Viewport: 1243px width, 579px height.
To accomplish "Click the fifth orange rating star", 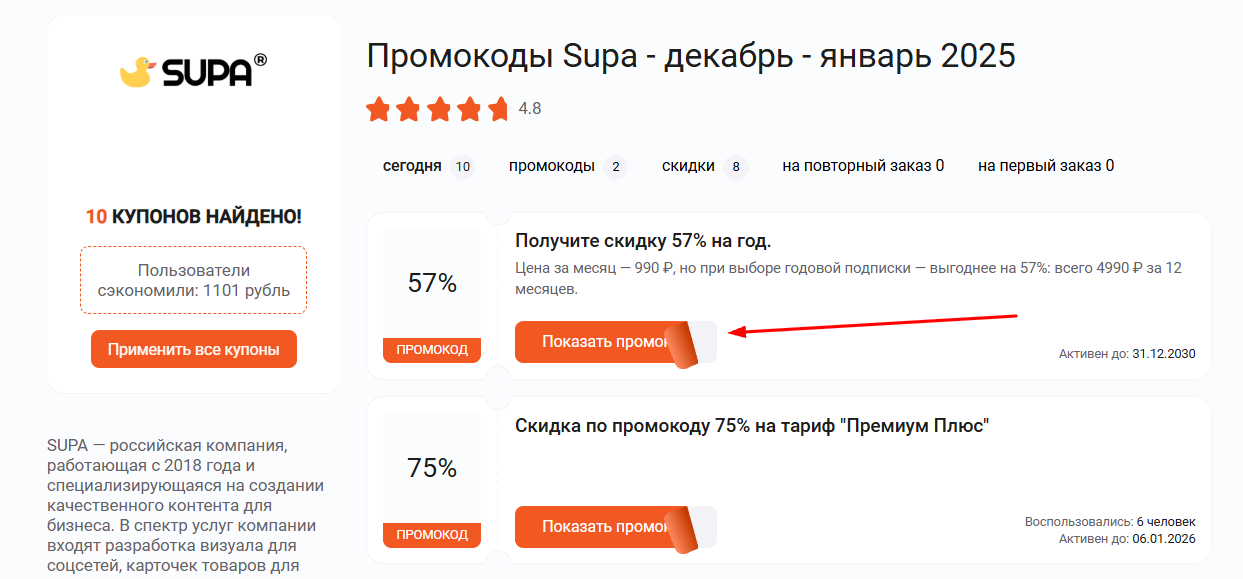I will [499, 109].
